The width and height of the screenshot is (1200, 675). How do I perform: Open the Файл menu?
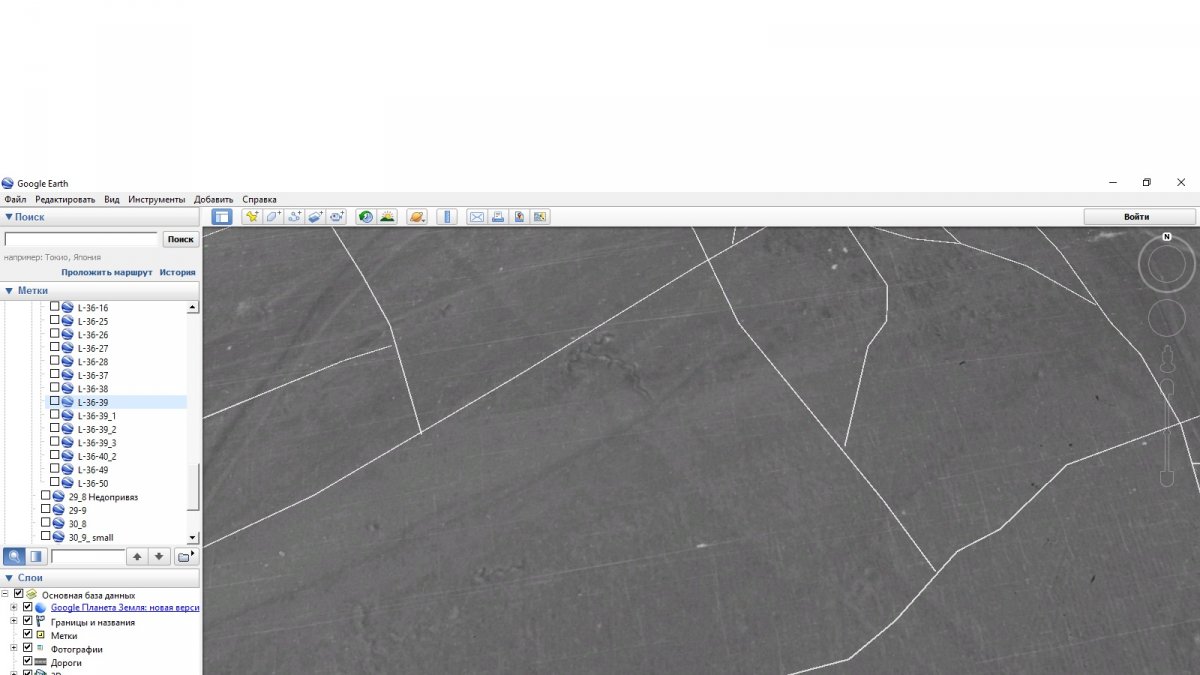(15, 200)
